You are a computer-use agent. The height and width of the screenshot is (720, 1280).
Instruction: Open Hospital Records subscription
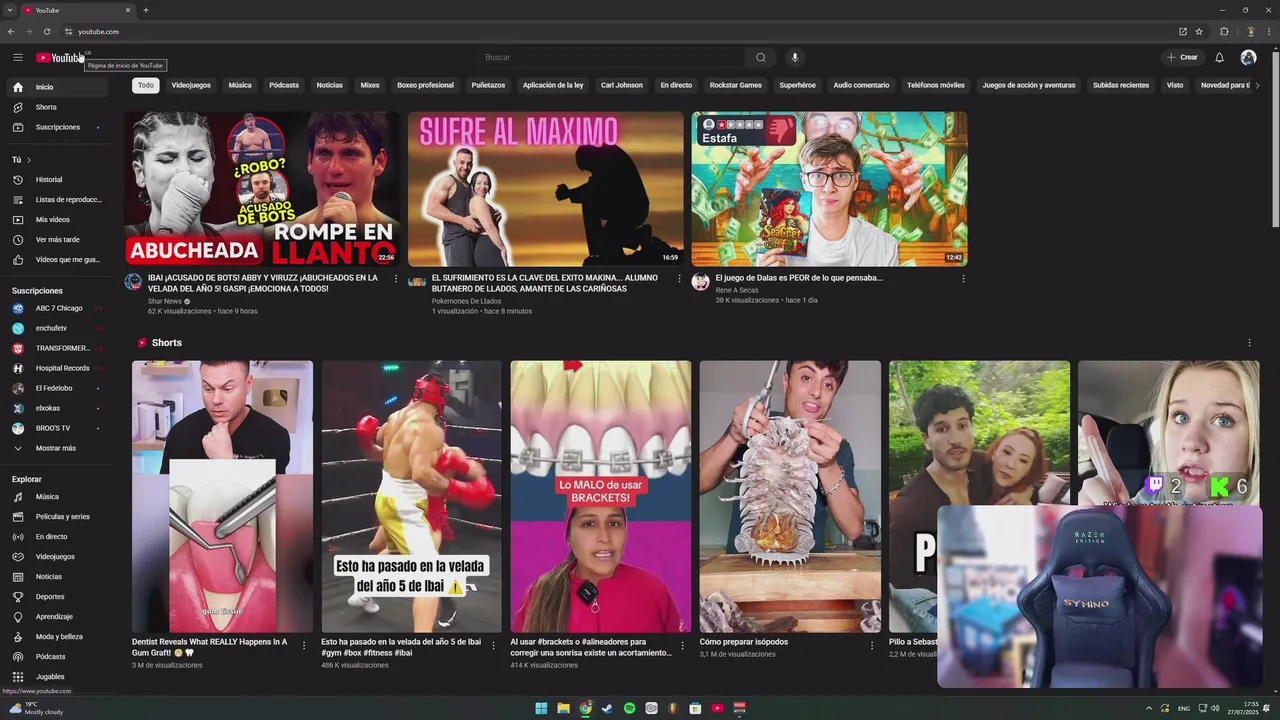[55, 368]
